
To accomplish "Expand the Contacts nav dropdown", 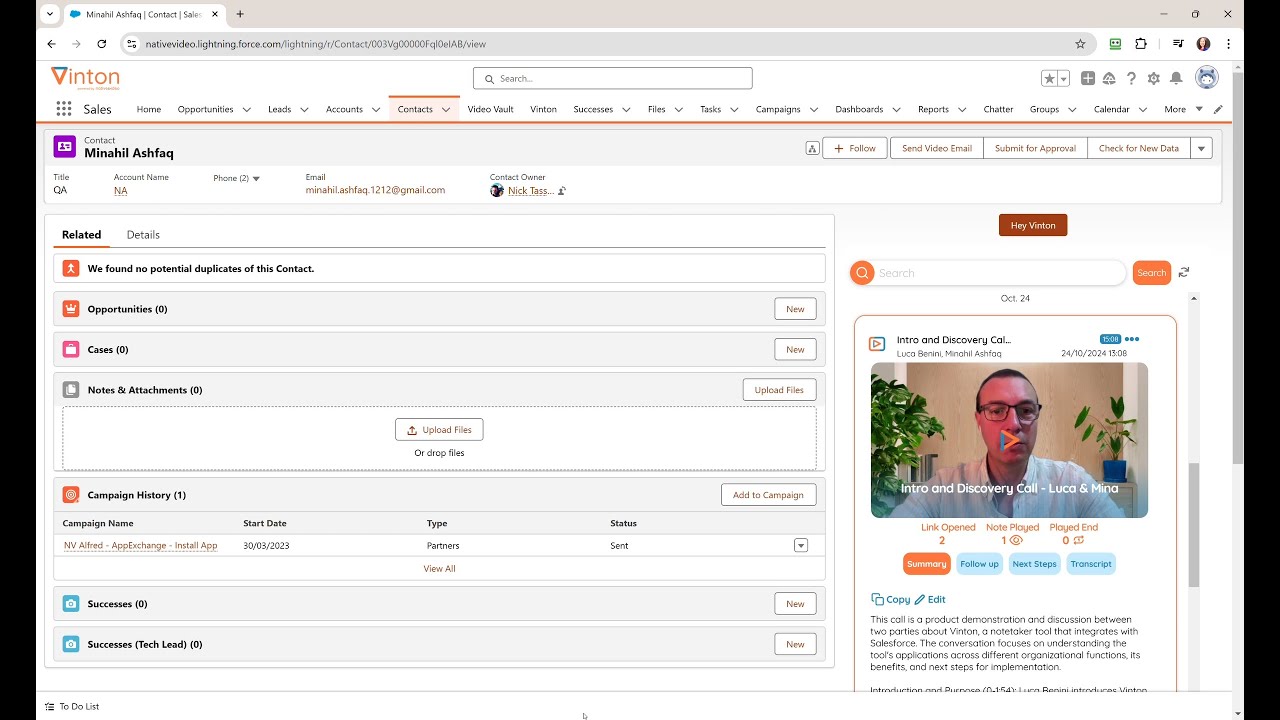I will (446, 109).
